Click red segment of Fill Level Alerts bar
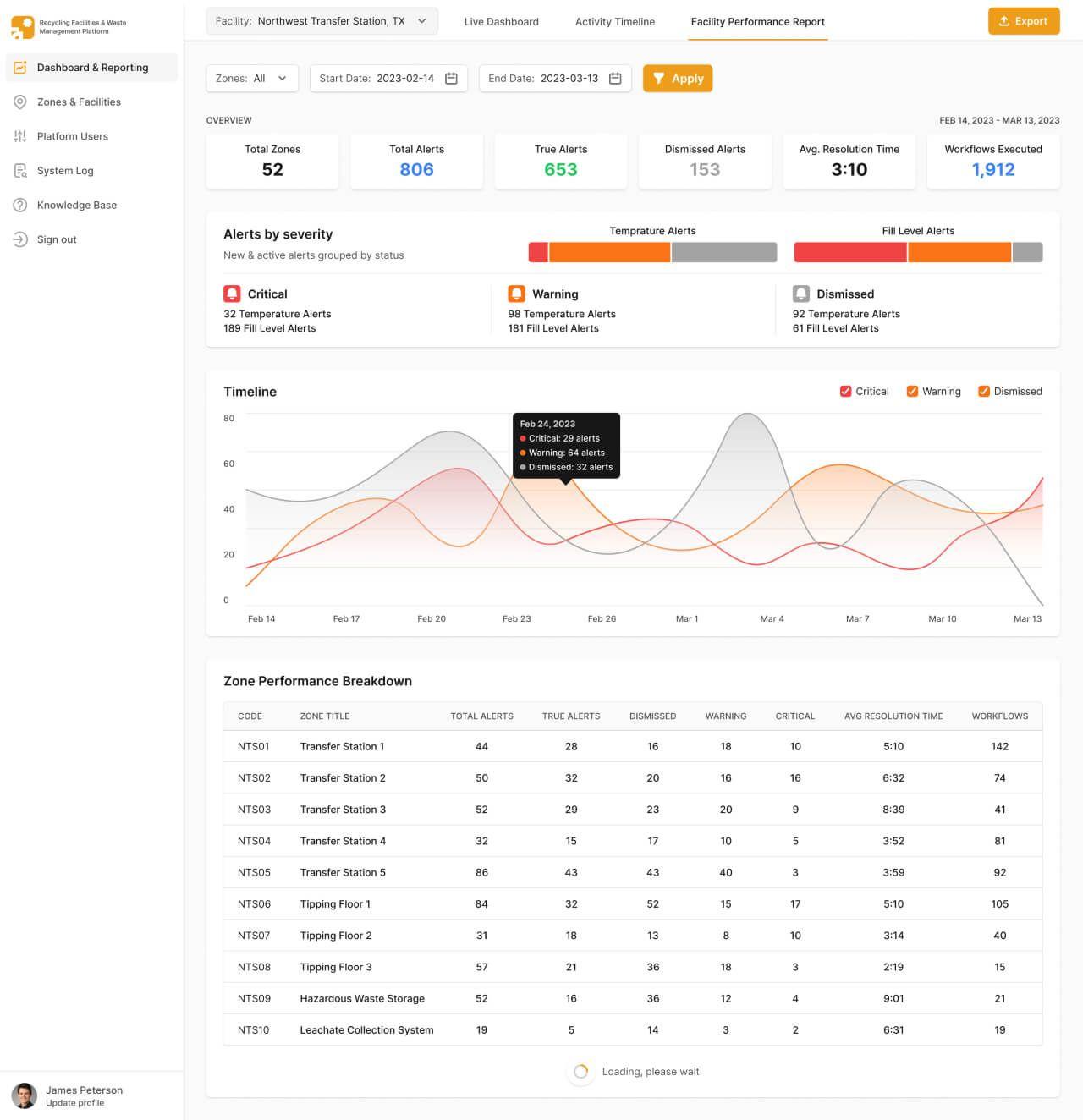This screenshot has width=1083, height=1120. [850, 252]
